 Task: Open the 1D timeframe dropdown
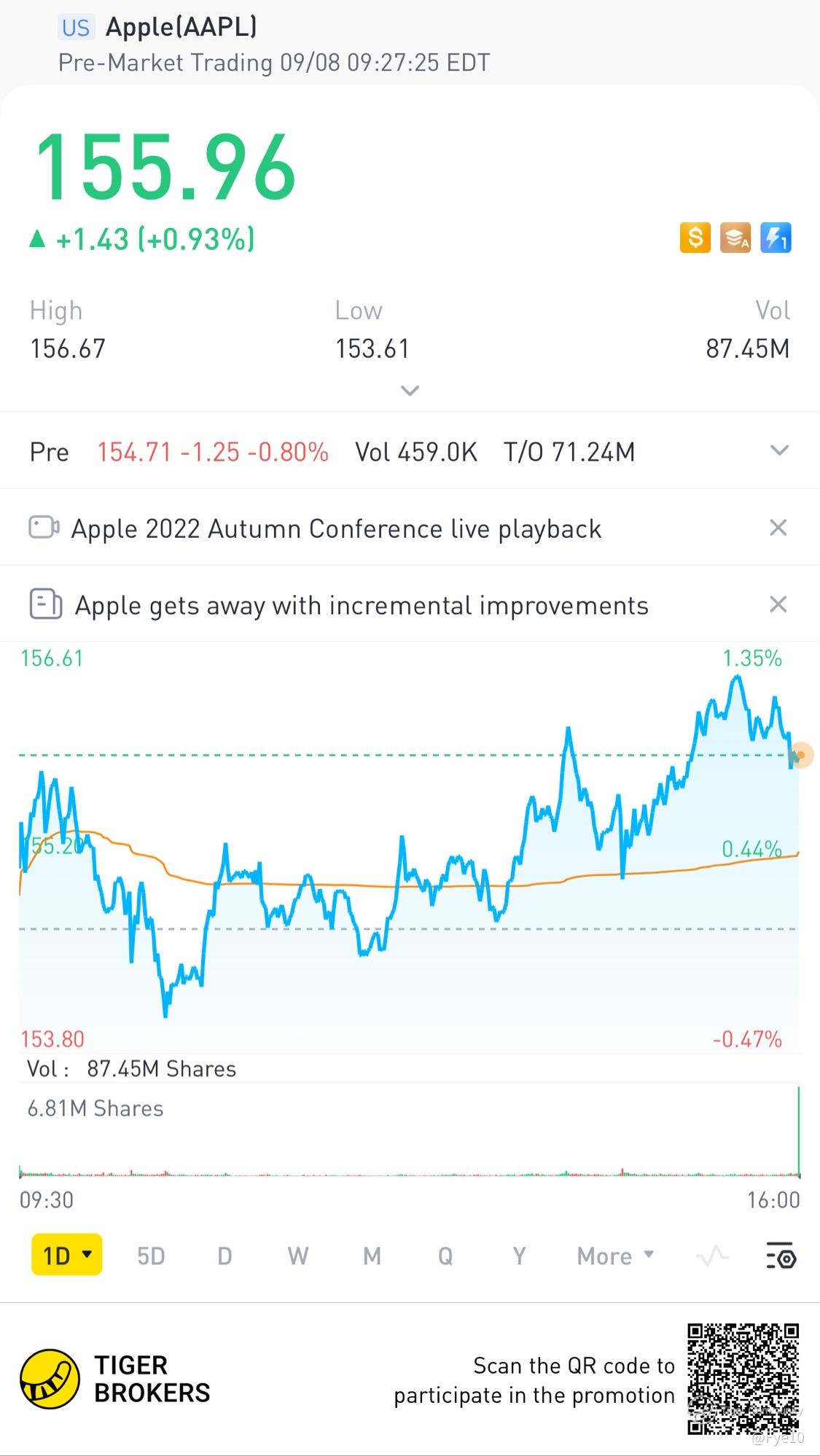coord(67,1255)
